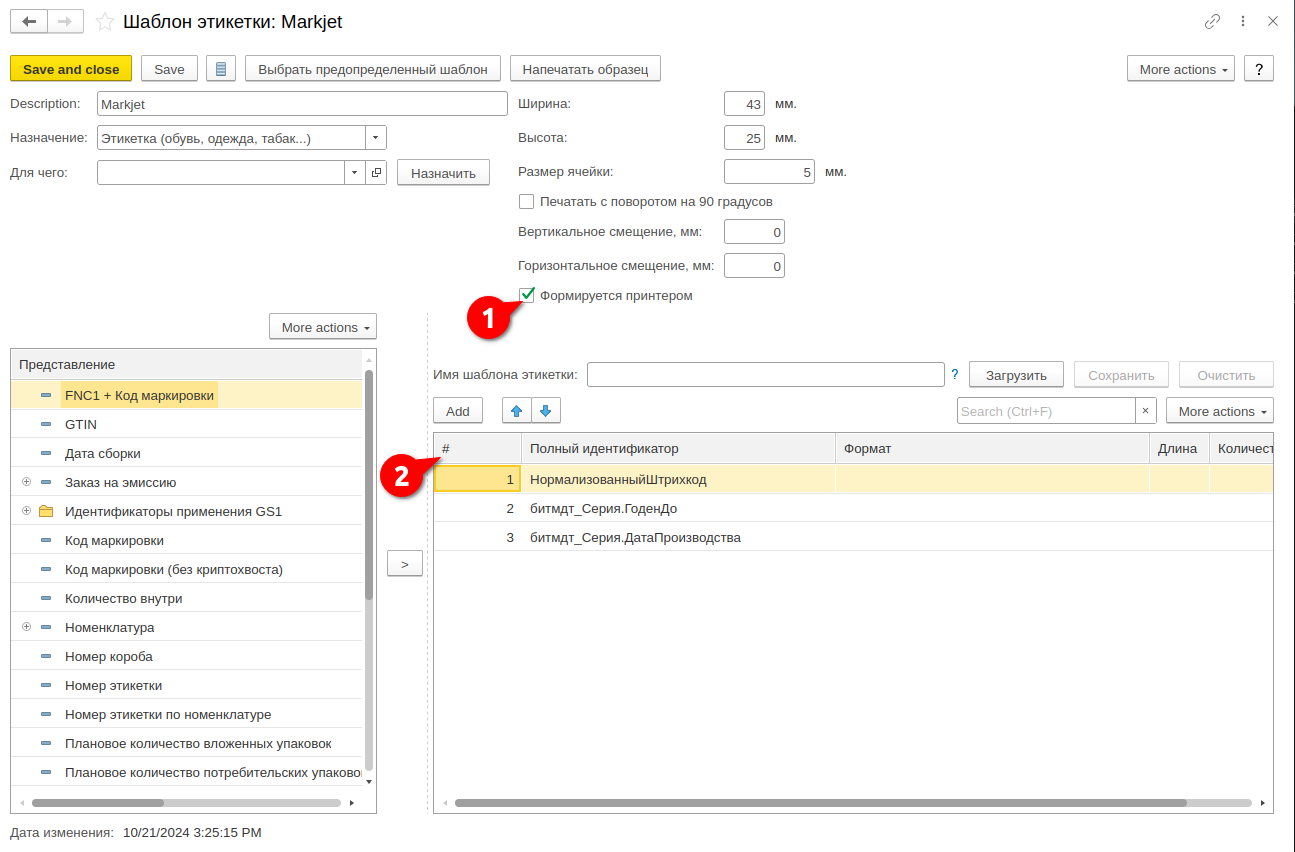The image size is (1295, 852).
Task: Click the Сохранить button
Action: [1121, 375]
